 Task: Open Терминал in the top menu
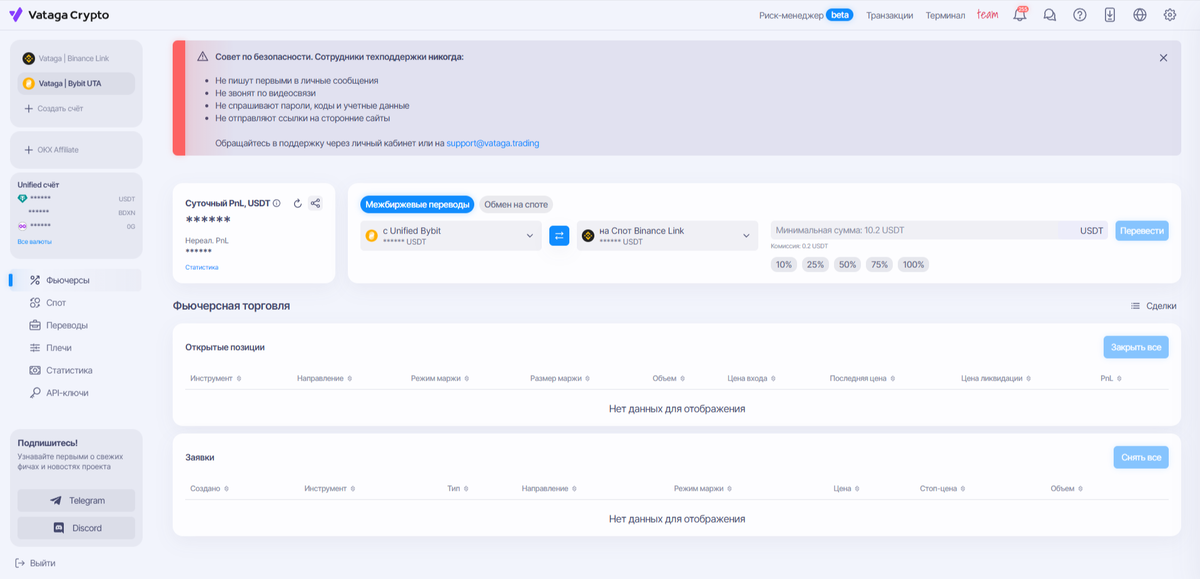tap(946, 15)
